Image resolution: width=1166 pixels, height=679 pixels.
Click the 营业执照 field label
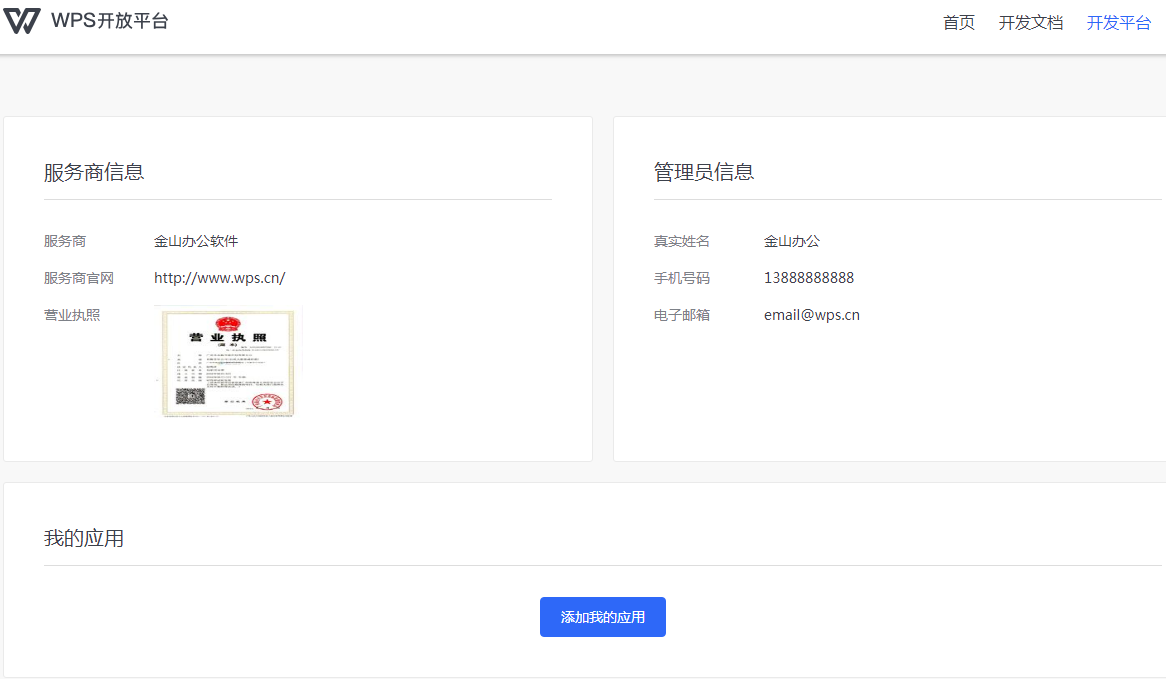[72, 315]
